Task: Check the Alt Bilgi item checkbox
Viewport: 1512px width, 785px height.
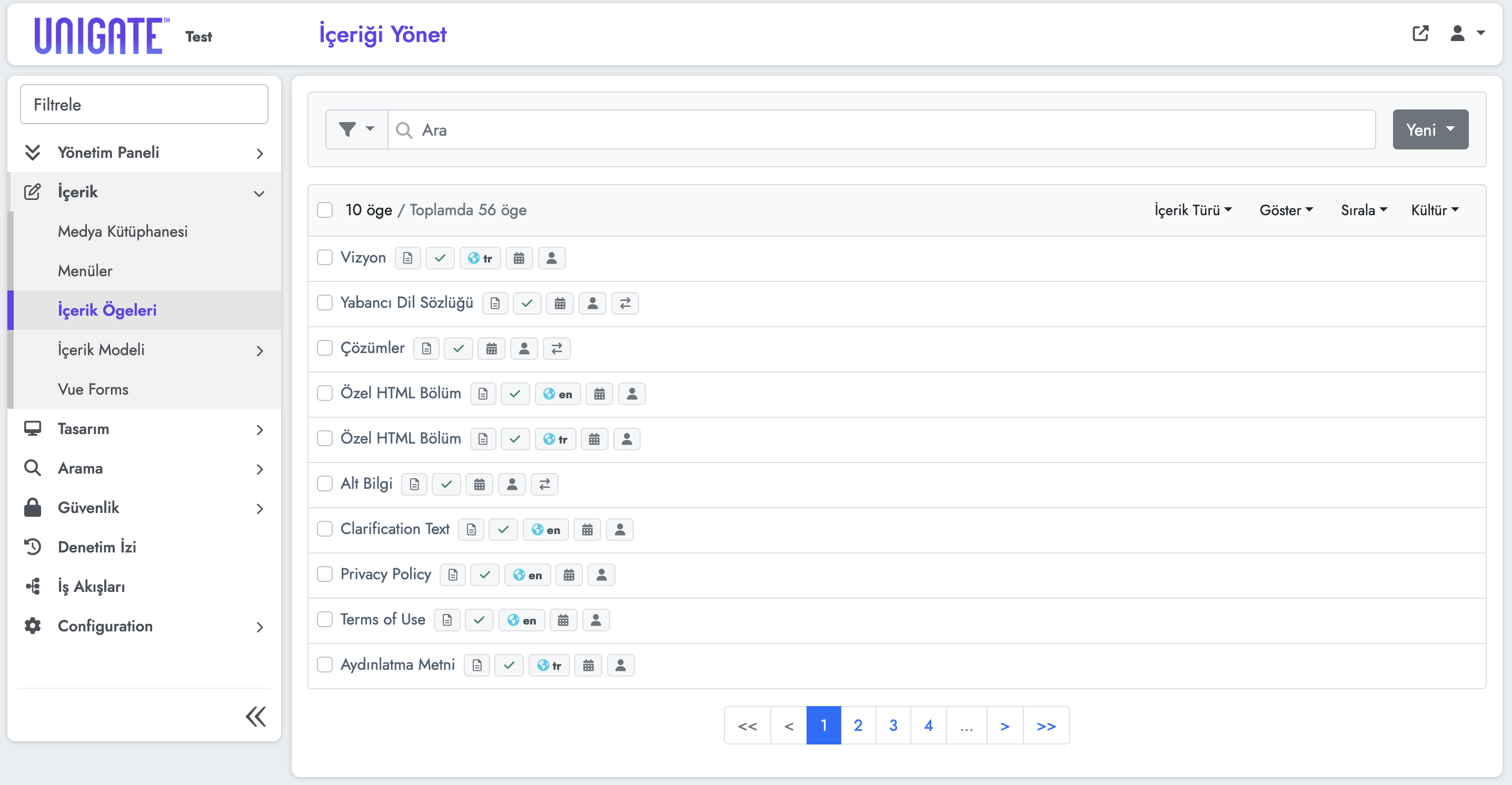Action: tap(325, 484)
